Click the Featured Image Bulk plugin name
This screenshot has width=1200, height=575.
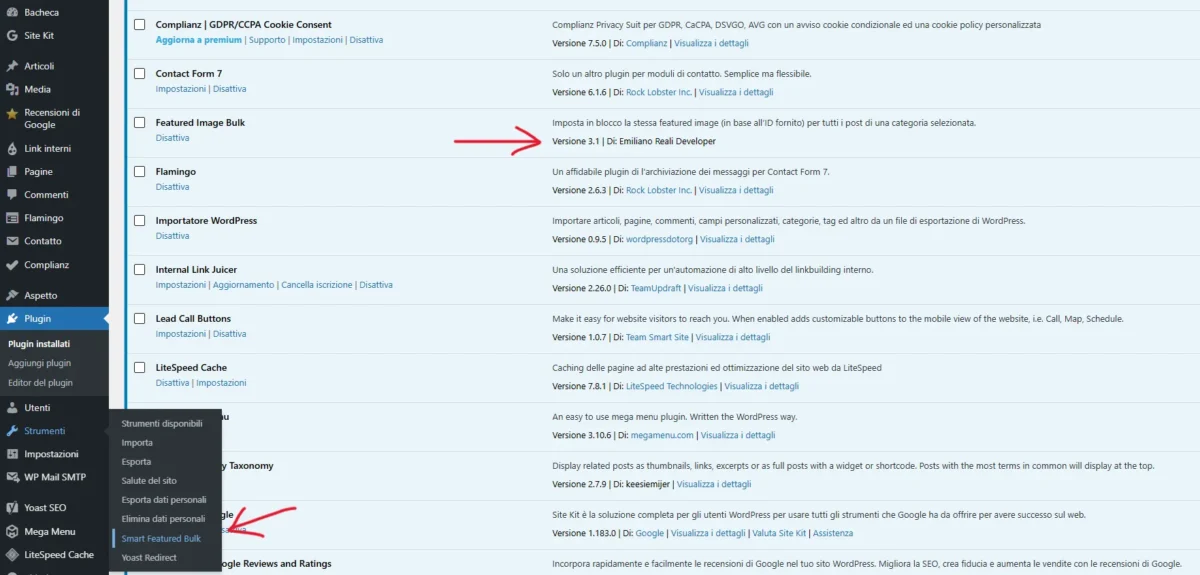pos(200,122)
